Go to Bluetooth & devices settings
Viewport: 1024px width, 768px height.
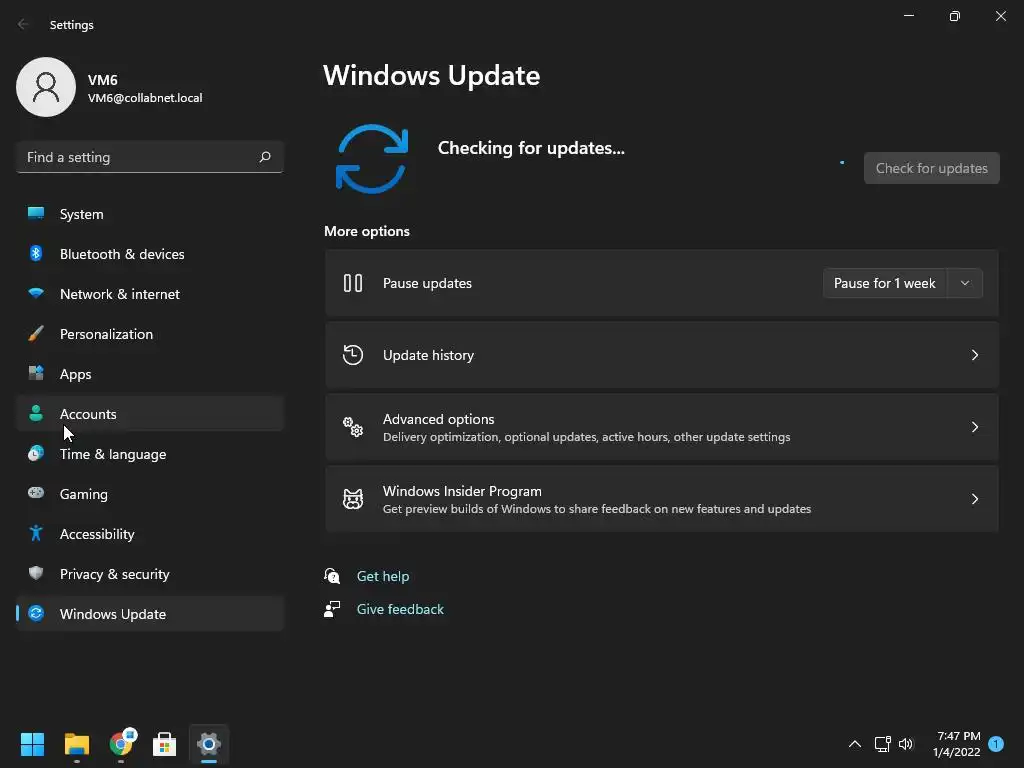pos(150,253)
